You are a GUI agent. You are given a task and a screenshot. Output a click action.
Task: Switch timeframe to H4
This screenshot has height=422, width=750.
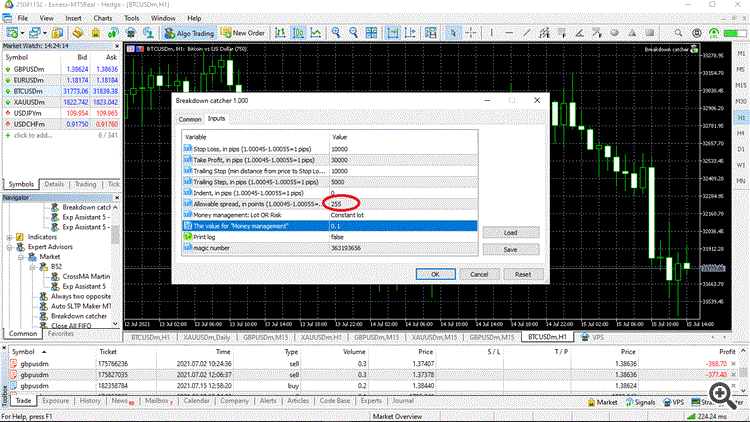(741, 133)
